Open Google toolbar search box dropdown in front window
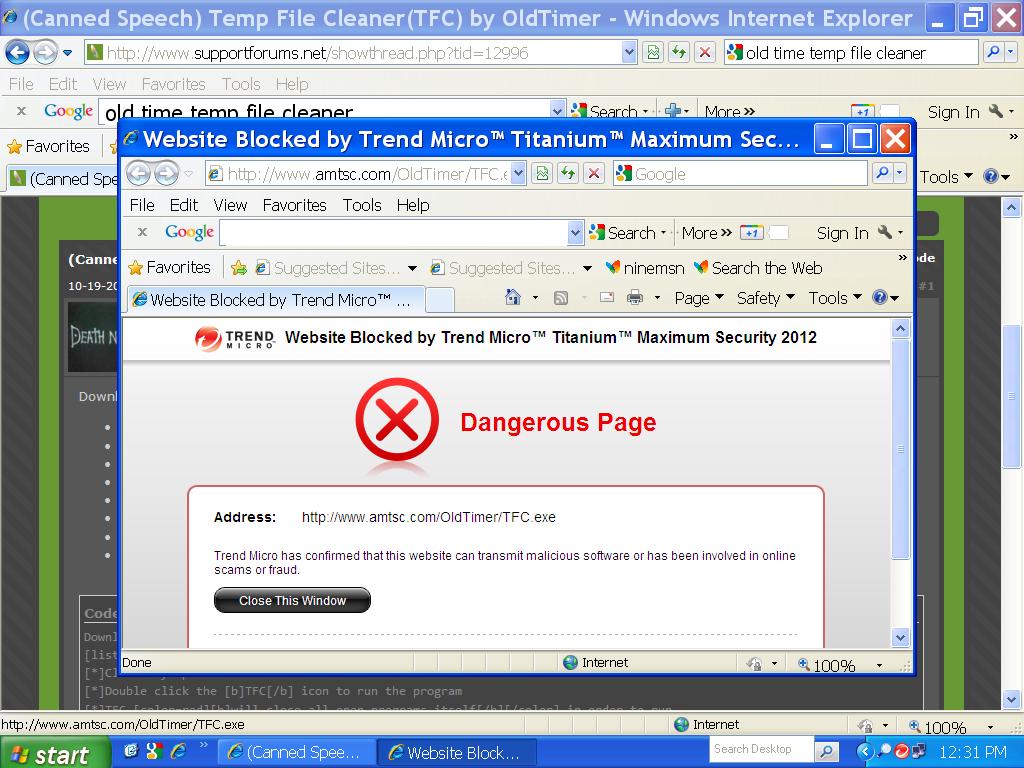This screenshot has width=1024, height=768. [x=575, y=232]
